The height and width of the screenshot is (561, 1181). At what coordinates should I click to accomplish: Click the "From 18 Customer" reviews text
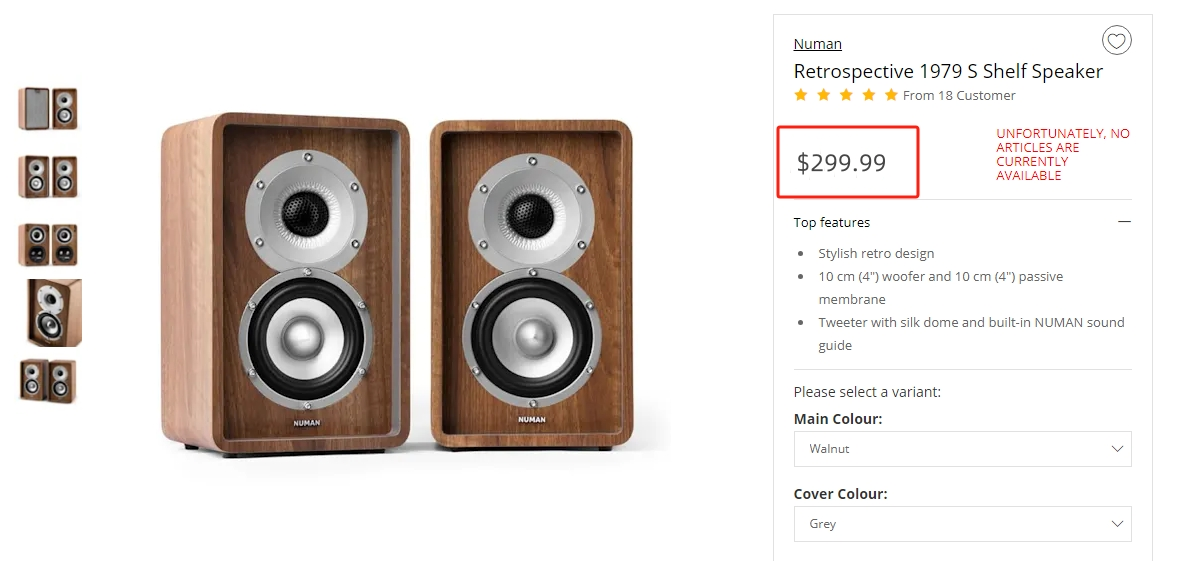coord(958,96)
